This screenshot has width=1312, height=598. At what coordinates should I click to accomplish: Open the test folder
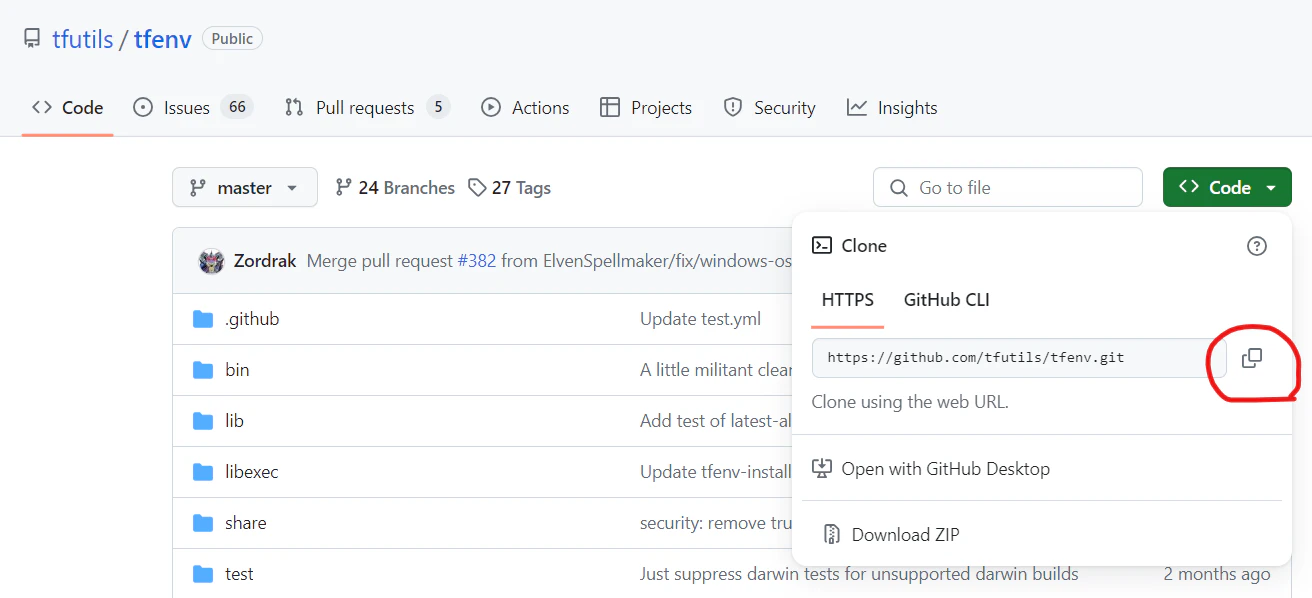(x=239, y=574)
